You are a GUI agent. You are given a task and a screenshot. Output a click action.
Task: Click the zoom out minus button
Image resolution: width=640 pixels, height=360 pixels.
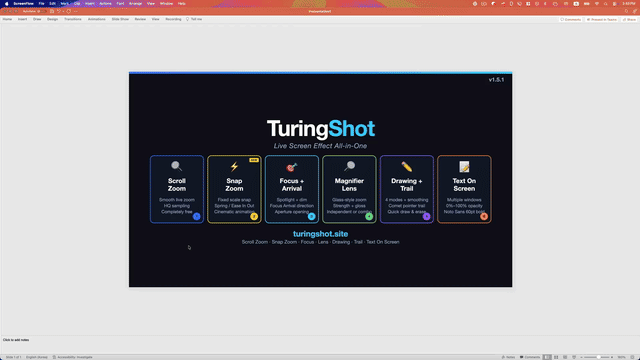pos(581,357)
